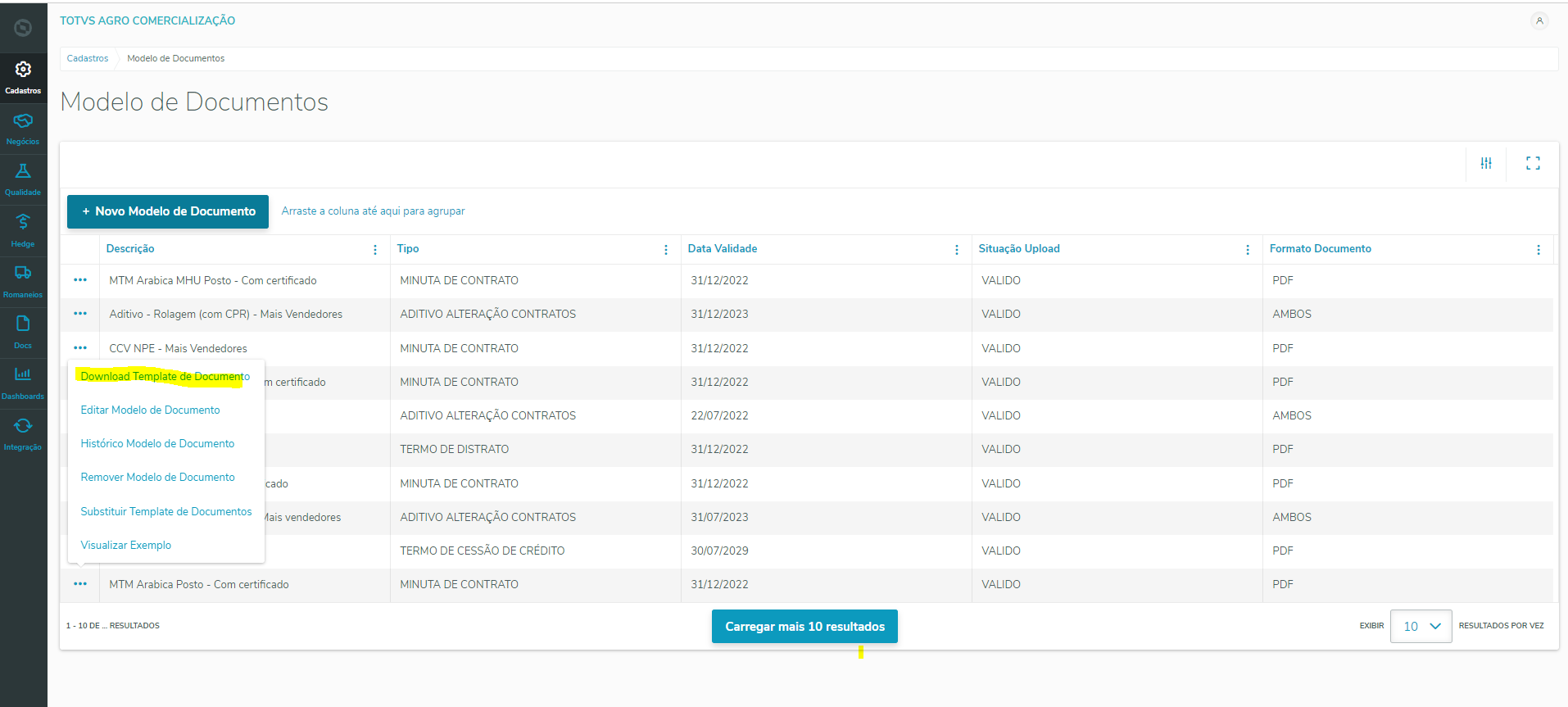Image resolution: width=1568 pixels, height=707 pixels.
Task: Open the Cadastros sidebar section
Action: 23,78
